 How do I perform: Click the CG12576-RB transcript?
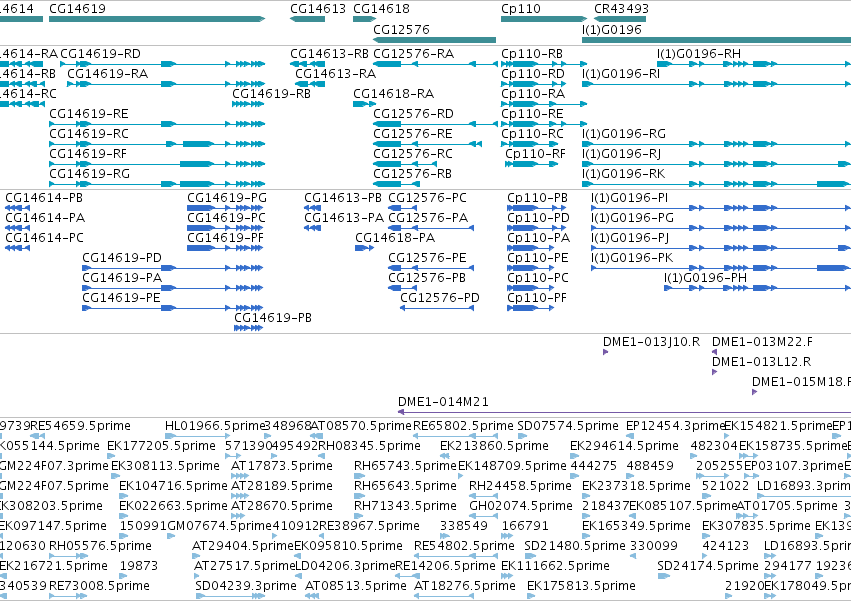click(396, 184)
